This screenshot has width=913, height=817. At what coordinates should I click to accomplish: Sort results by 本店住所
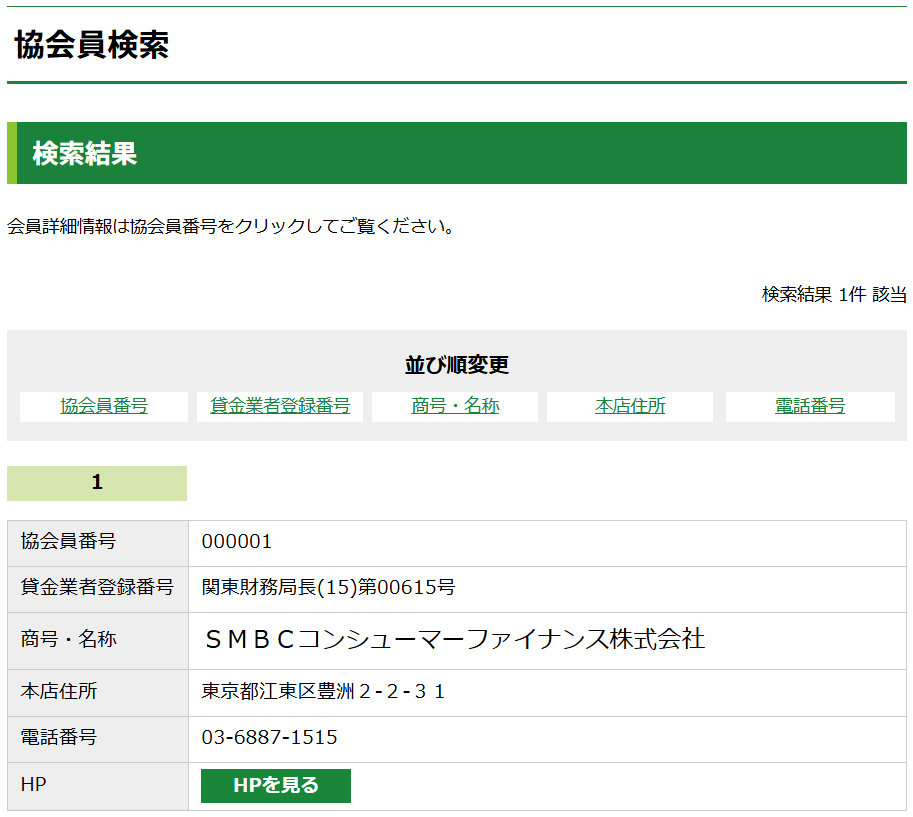[x=629, y=405]
